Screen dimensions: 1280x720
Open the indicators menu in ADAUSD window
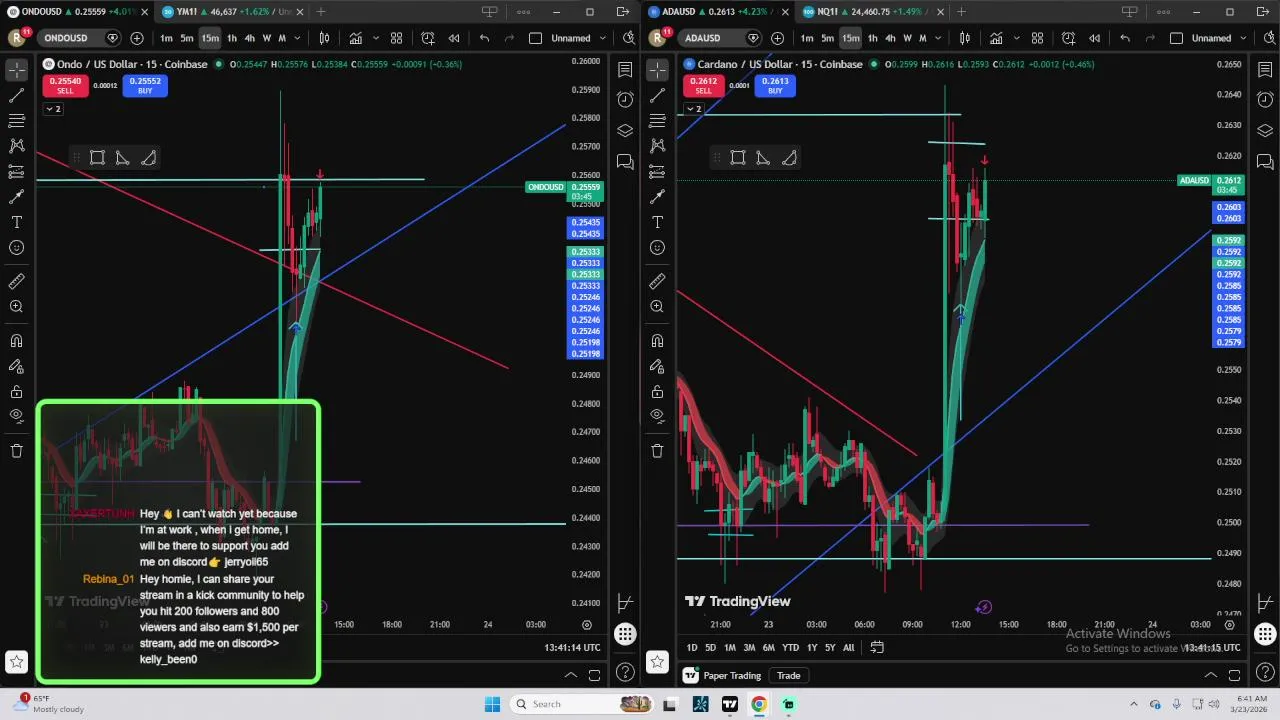[996, 38]
